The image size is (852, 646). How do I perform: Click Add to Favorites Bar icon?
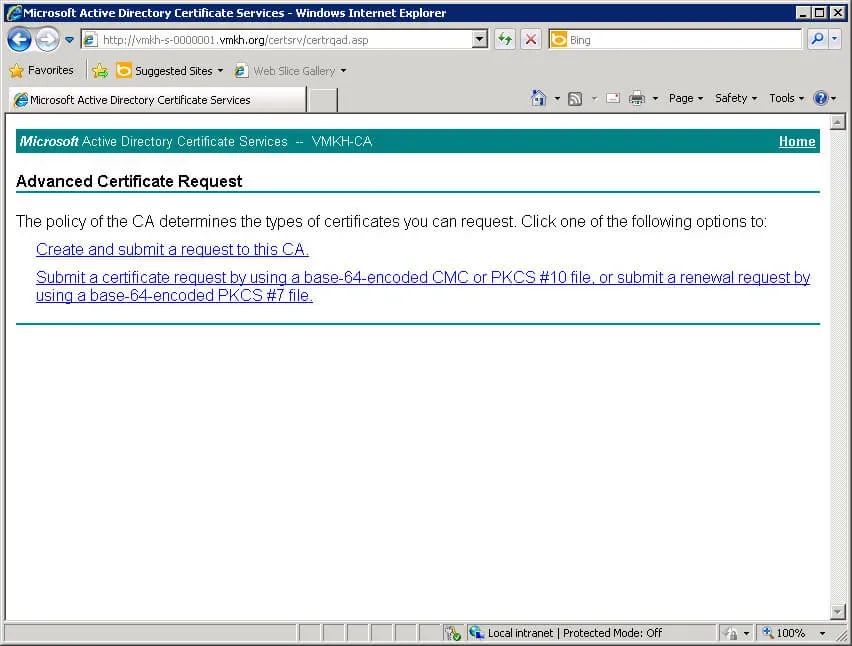coord(100,71)
